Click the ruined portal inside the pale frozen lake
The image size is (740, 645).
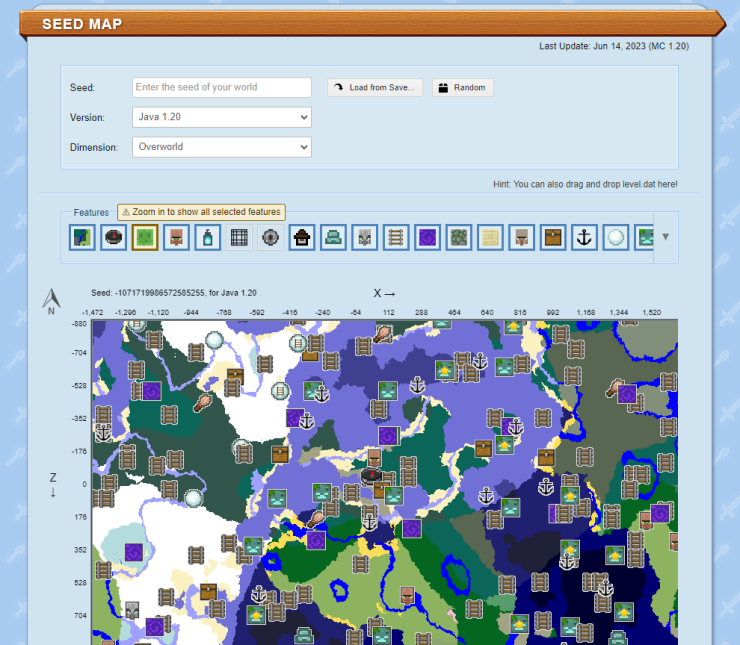(x=134, y=552)
